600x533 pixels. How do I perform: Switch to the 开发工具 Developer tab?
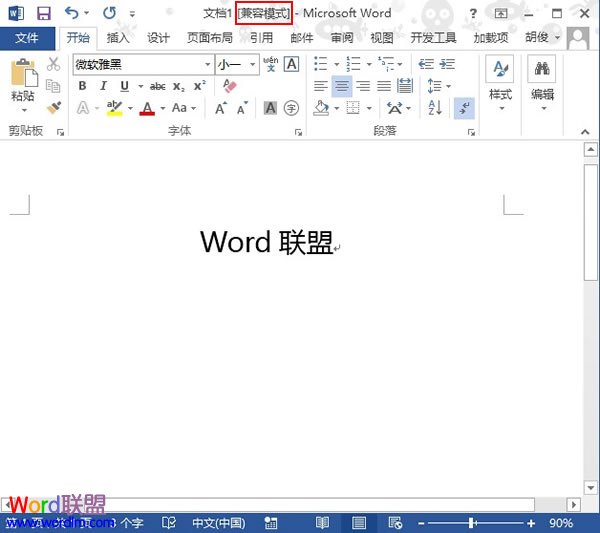point(434,38)
